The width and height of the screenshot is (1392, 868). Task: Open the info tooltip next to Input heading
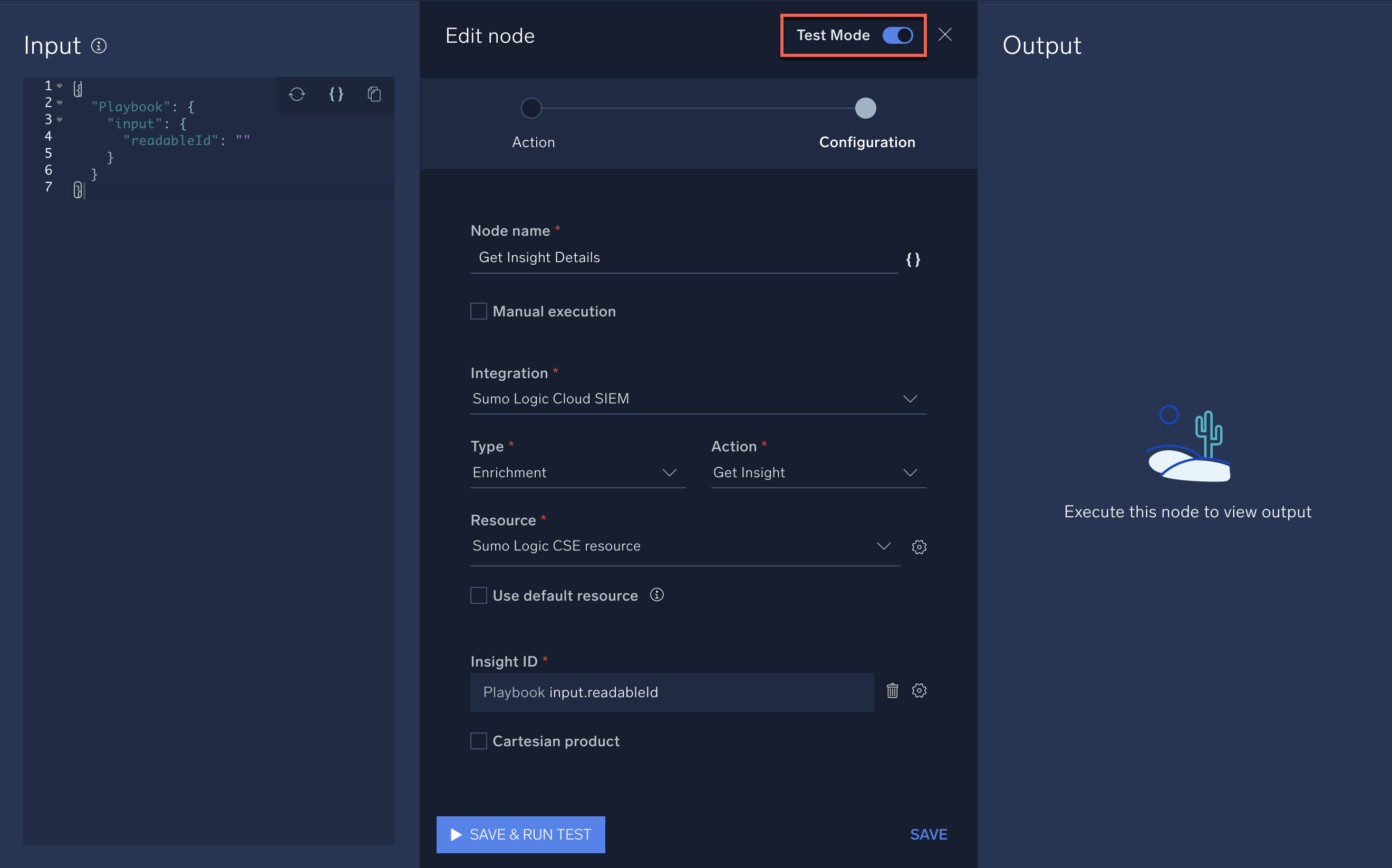pos(100,46)
